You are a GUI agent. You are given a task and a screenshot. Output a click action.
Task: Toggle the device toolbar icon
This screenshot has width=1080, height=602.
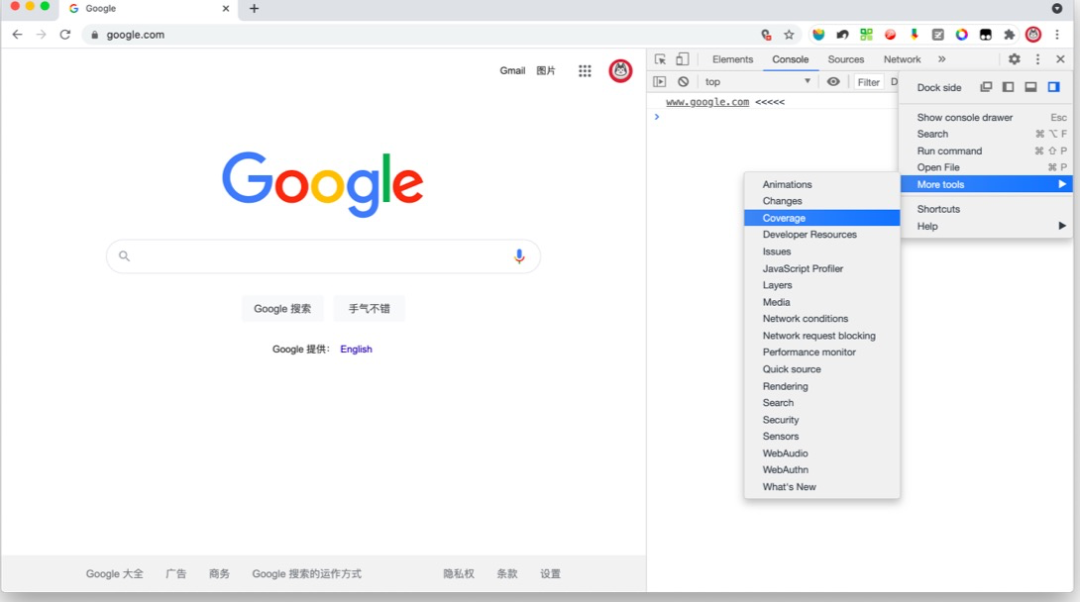pos(682,59)
